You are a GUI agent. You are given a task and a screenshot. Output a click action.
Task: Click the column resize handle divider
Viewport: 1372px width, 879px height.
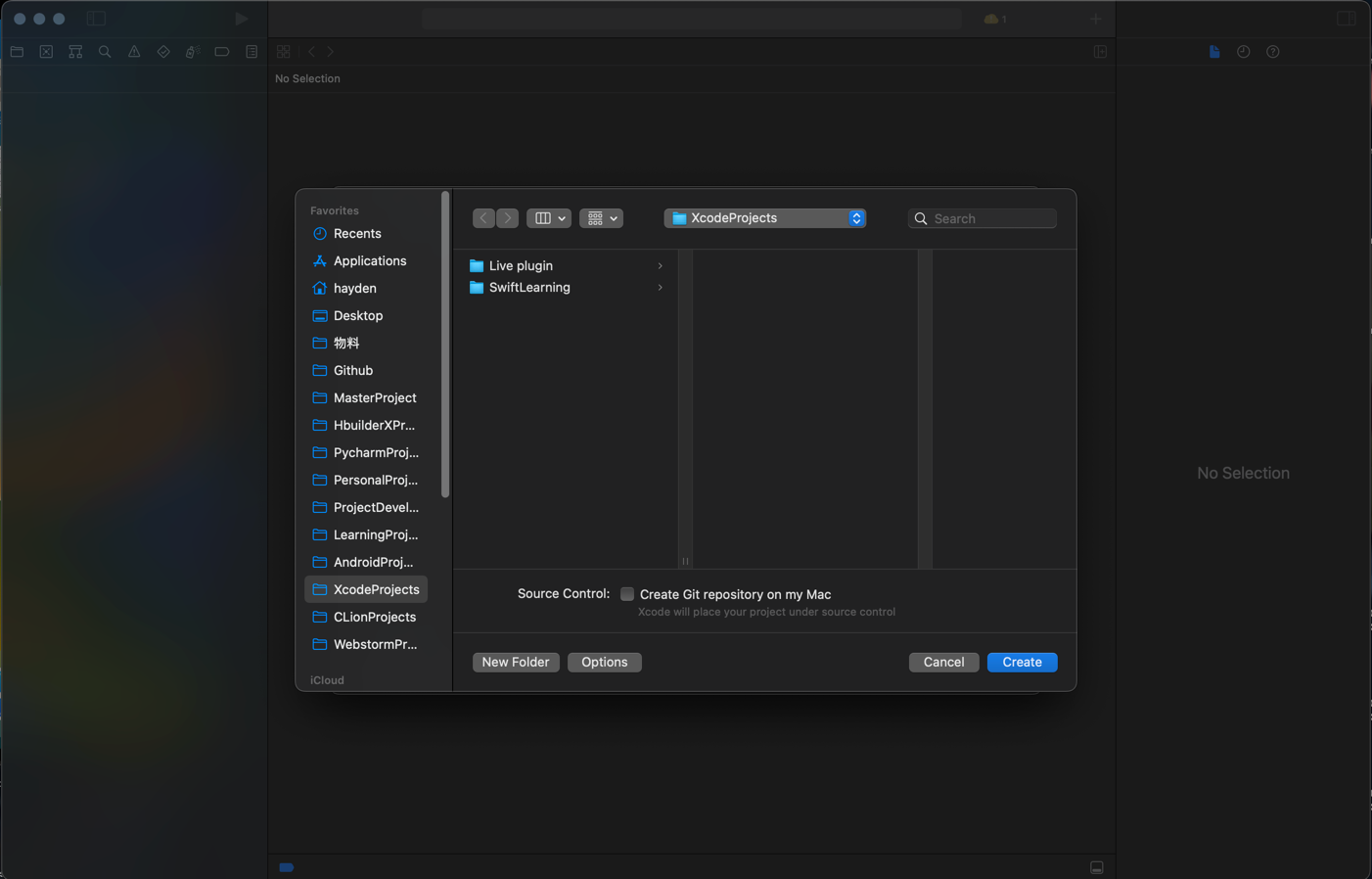tap(685, 561)
